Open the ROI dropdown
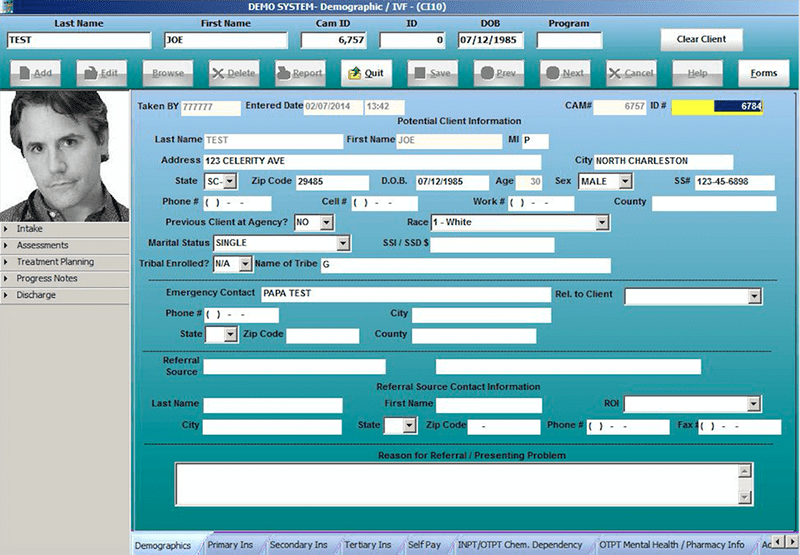This screenshot has width=800, height=555. point(754,405)
